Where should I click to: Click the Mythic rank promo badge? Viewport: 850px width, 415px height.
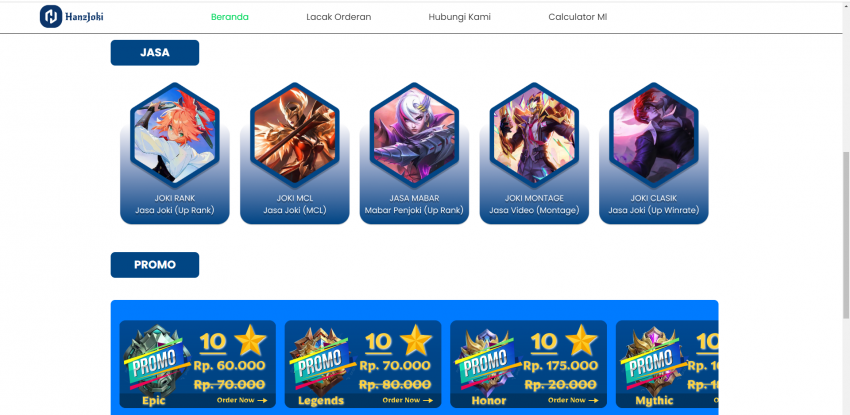[653, 359]
